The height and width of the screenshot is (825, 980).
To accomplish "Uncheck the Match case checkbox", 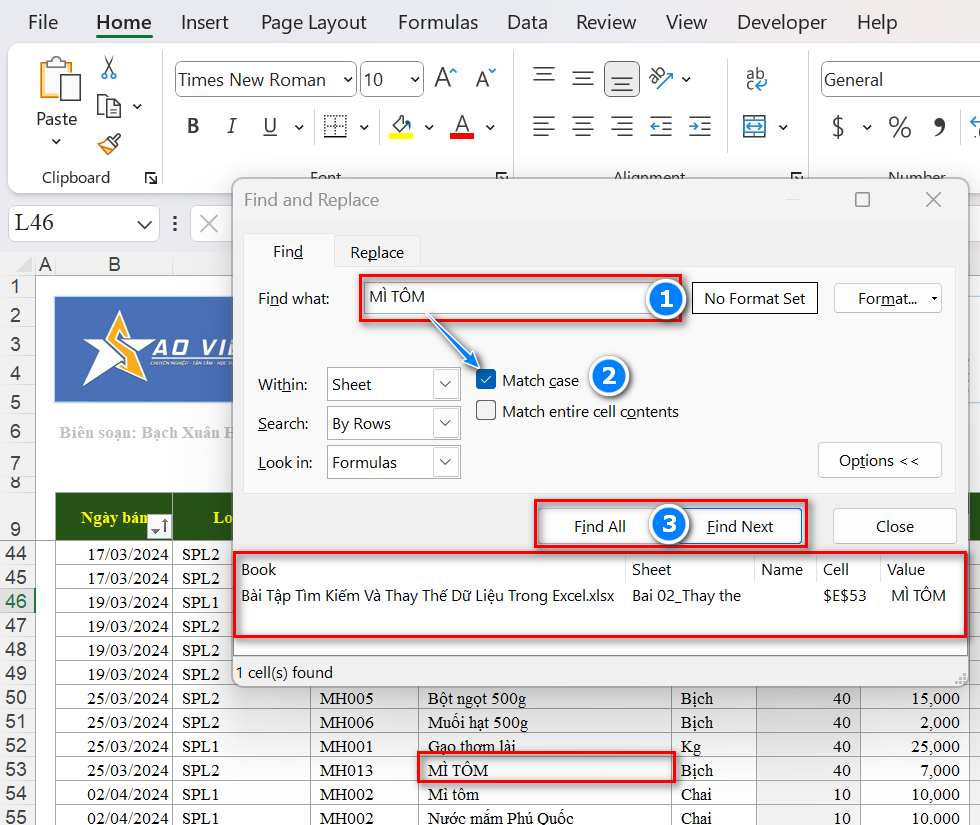I will tap(486, 380).
